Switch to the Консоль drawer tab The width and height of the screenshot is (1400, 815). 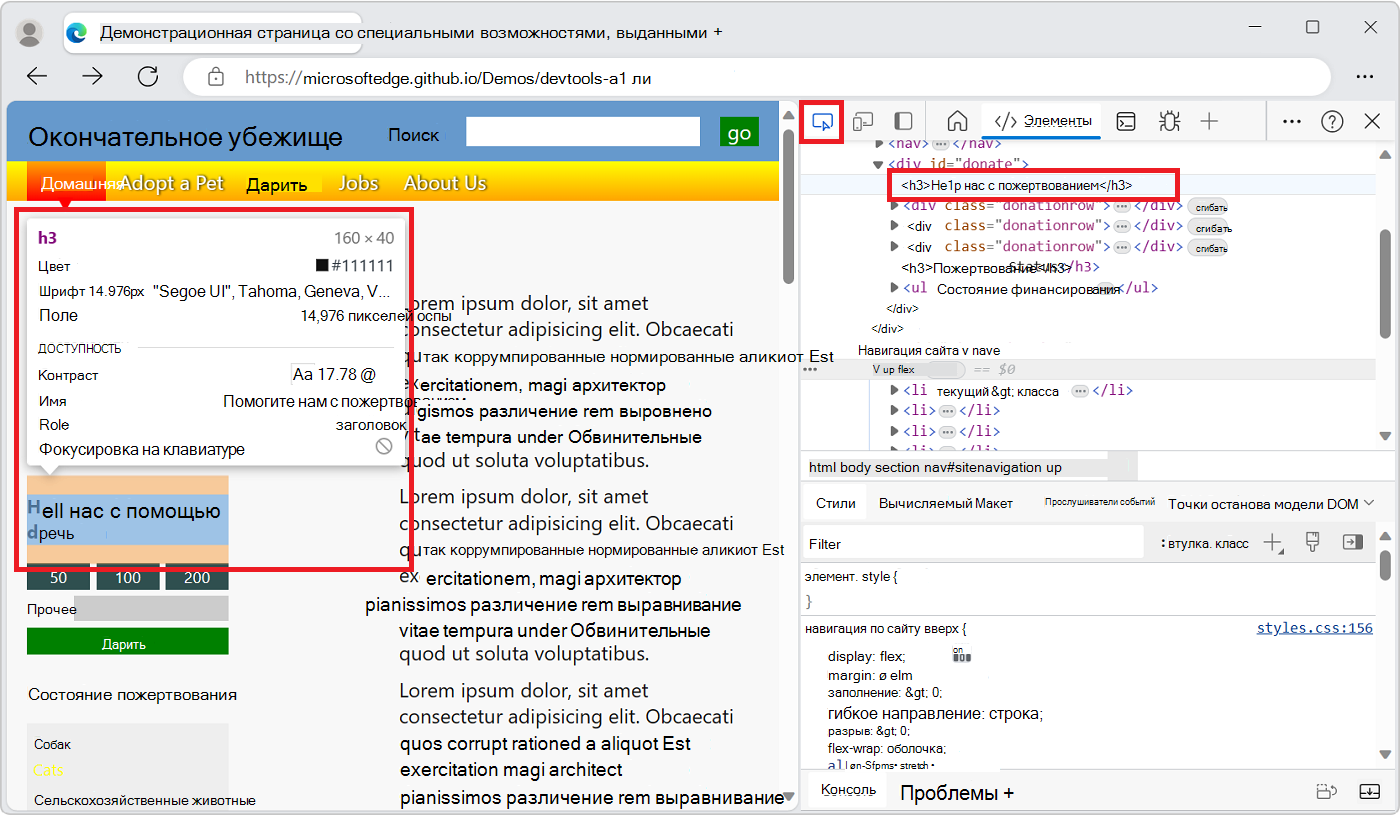pos(848,790)
